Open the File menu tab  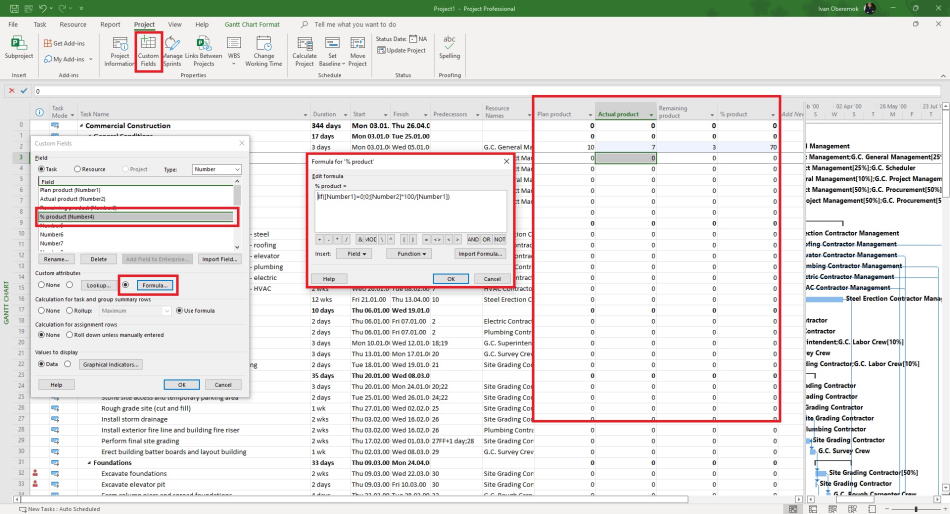[13, 24]
